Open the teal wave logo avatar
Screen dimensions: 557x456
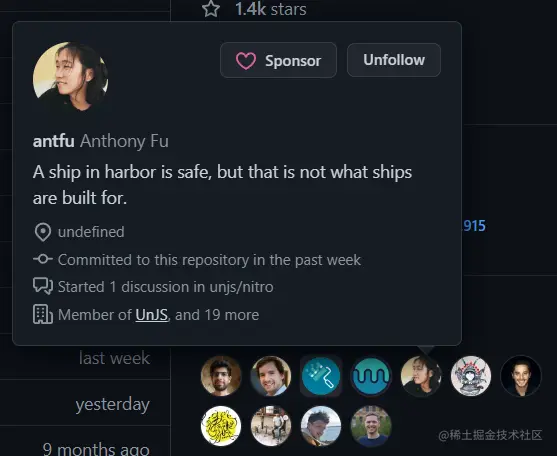pyautogui.click(x=371, y=376)
